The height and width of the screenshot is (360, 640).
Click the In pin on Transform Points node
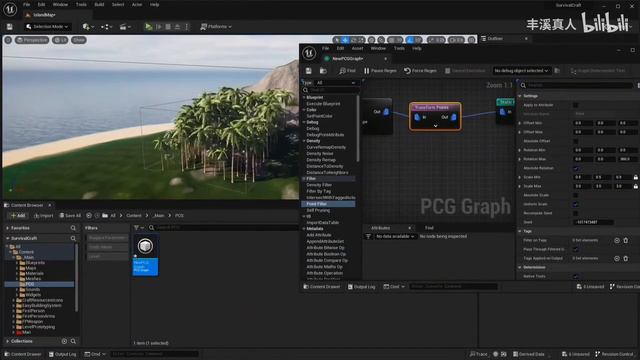[x=417, y=117]
